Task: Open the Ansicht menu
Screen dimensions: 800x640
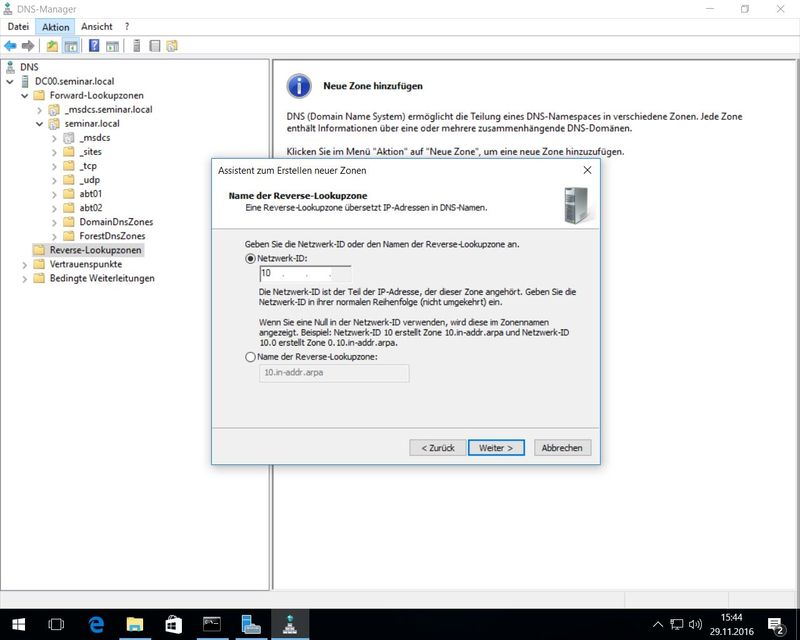Action: (x=96, y=27)
